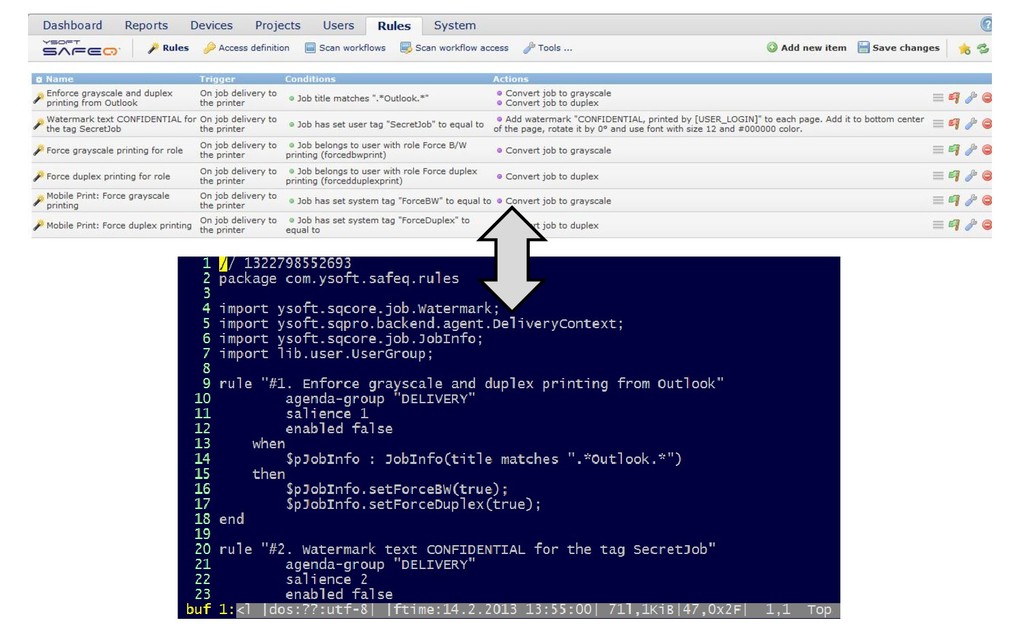
Task: Switch to the System tab
Action: pyautogui.click(x=455, y=25)
